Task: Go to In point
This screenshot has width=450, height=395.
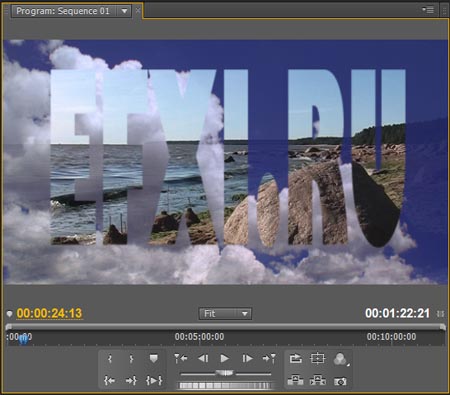Action: (x=110, y=380)
